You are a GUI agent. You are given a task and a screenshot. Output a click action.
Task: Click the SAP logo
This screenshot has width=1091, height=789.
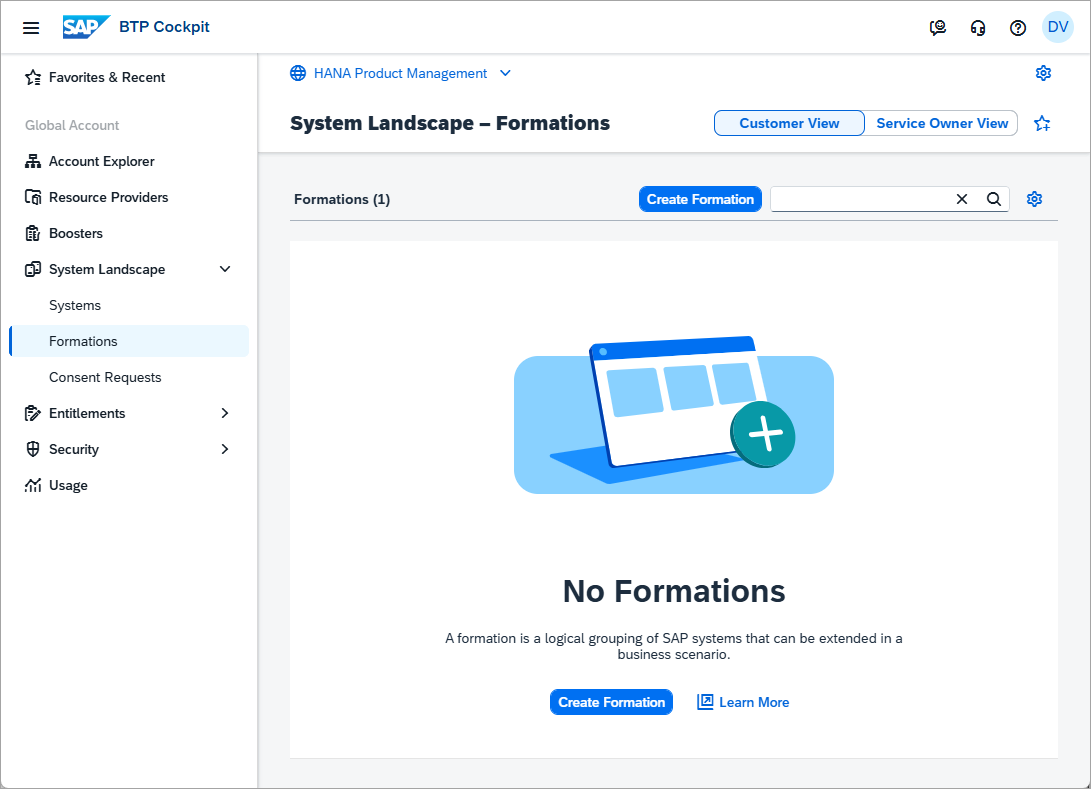tap(86, 27)
